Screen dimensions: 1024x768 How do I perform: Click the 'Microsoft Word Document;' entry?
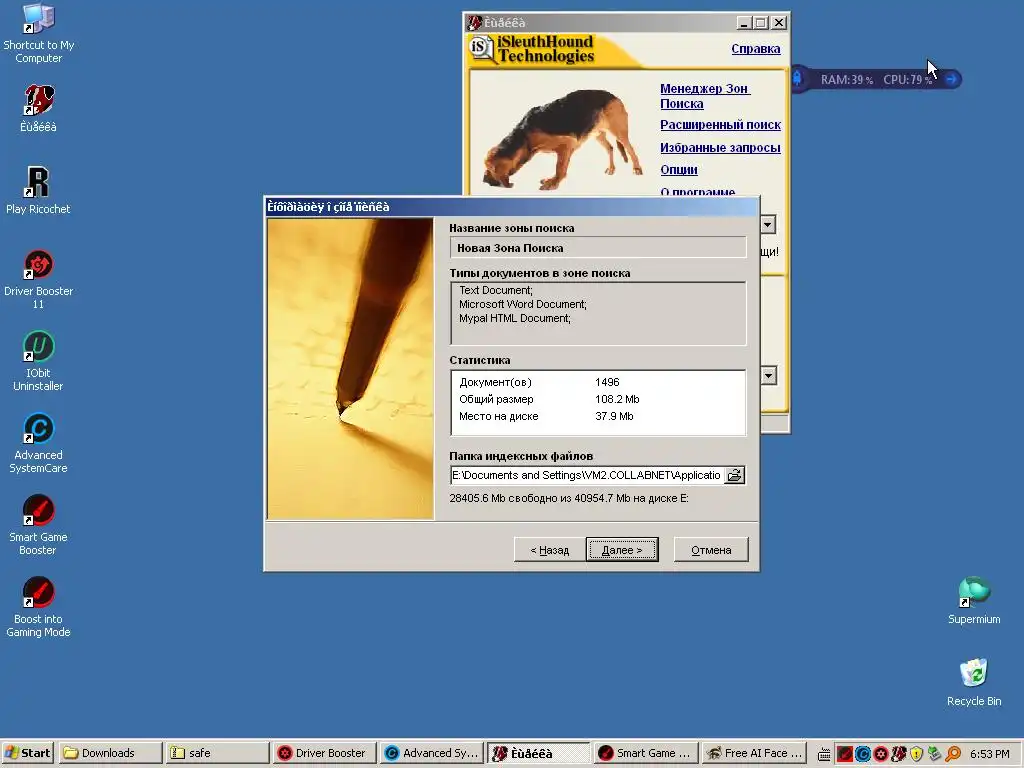(522, 304)
